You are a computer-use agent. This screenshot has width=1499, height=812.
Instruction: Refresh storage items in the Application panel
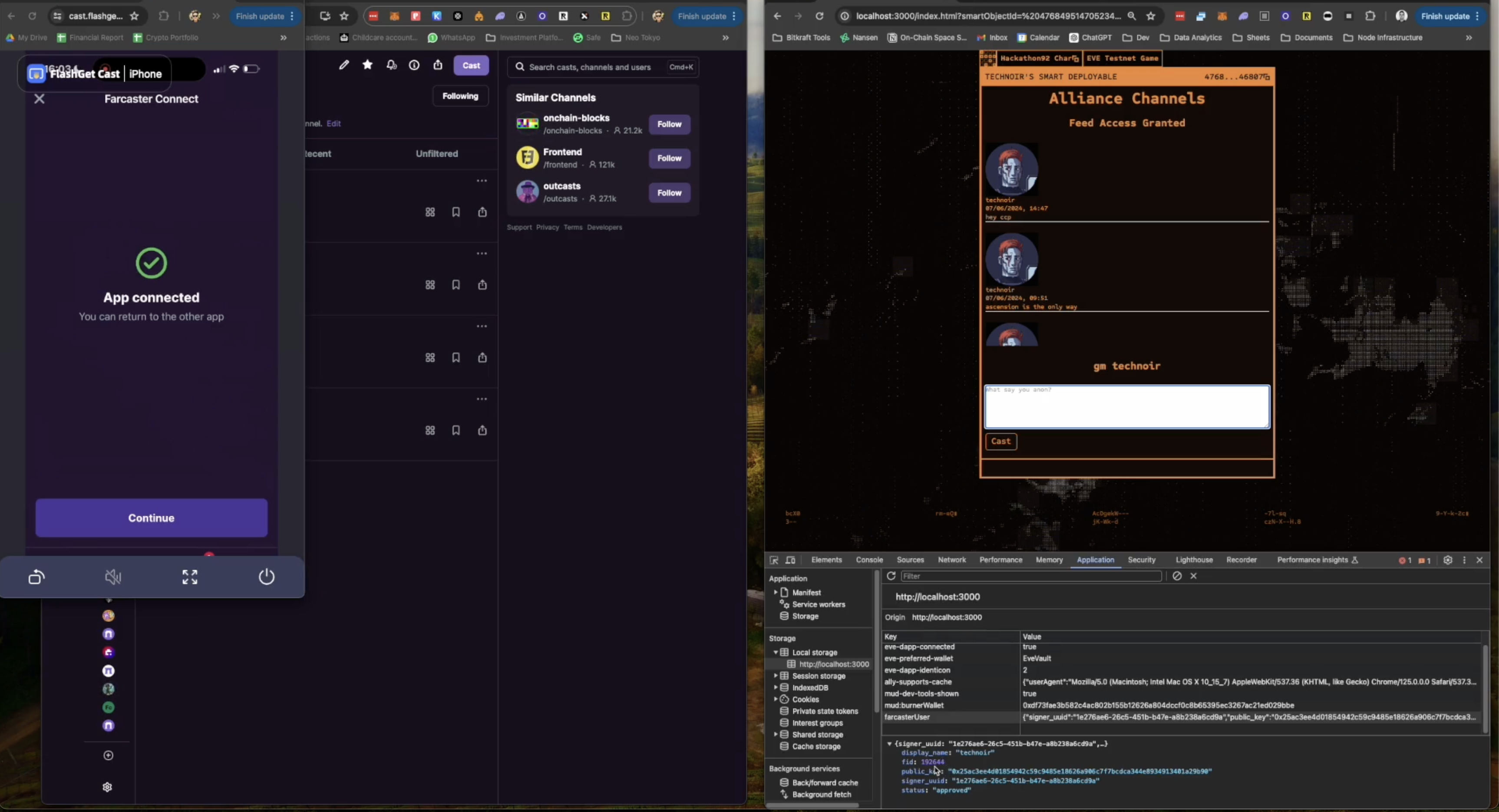pos(890,576)
